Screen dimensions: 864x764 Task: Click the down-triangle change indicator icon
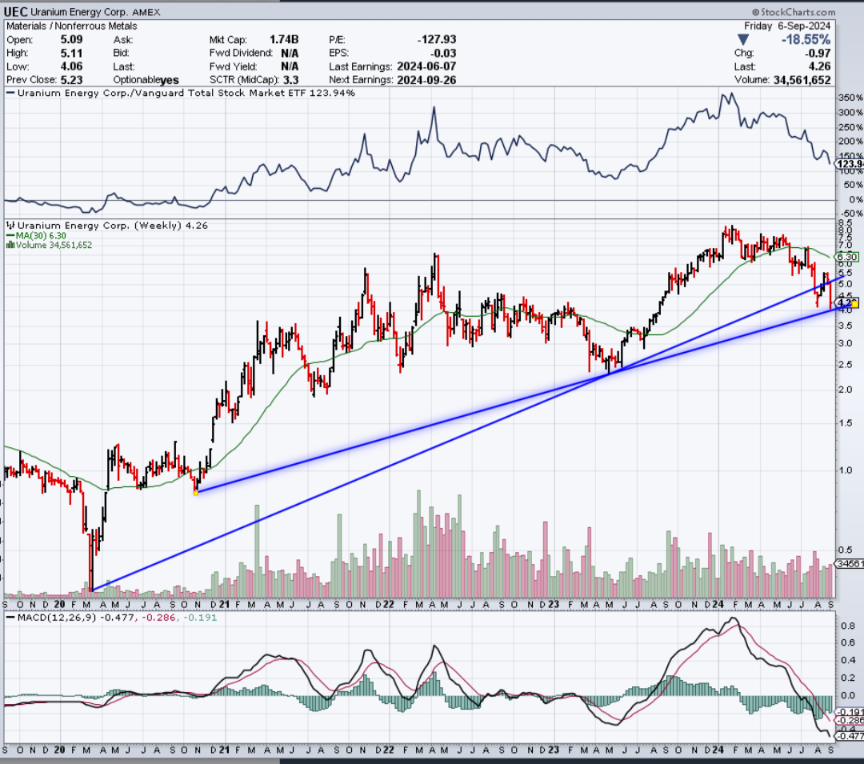(x=742, y=40)
